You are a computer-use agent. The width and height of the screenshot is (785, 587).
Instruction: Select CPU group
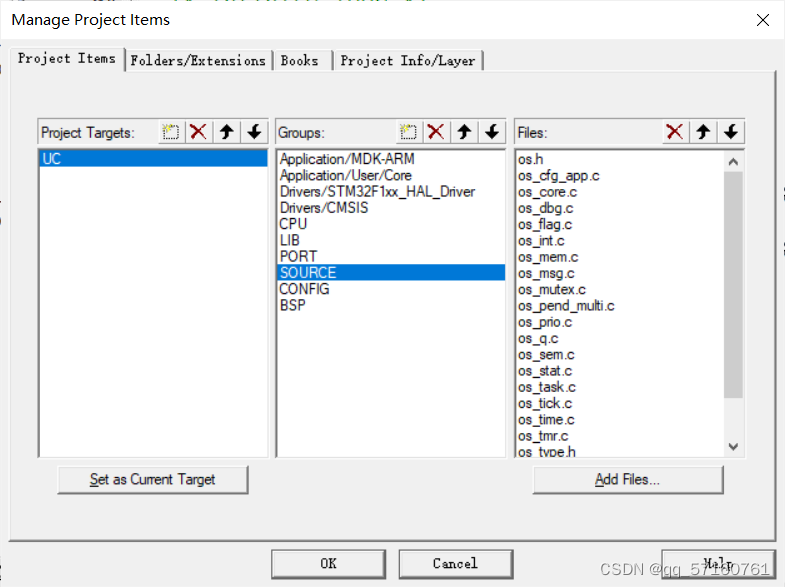[x=391, y=224]
